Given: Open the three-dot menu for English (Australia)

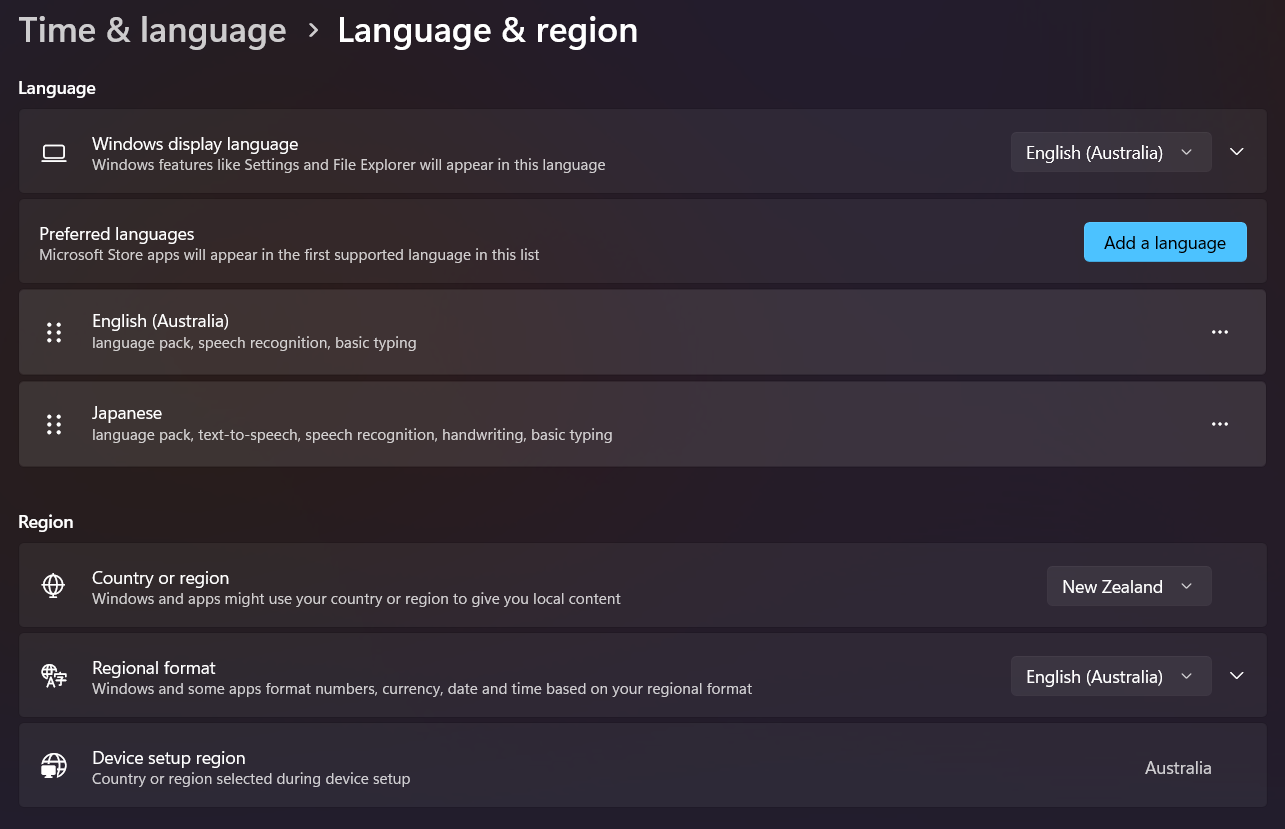Looking at the screenshot, I should point(1219,332).
